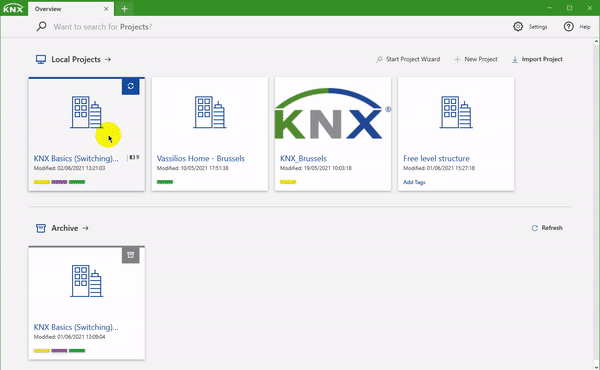Open the Help label in the top bar

[x=585, y=27]
